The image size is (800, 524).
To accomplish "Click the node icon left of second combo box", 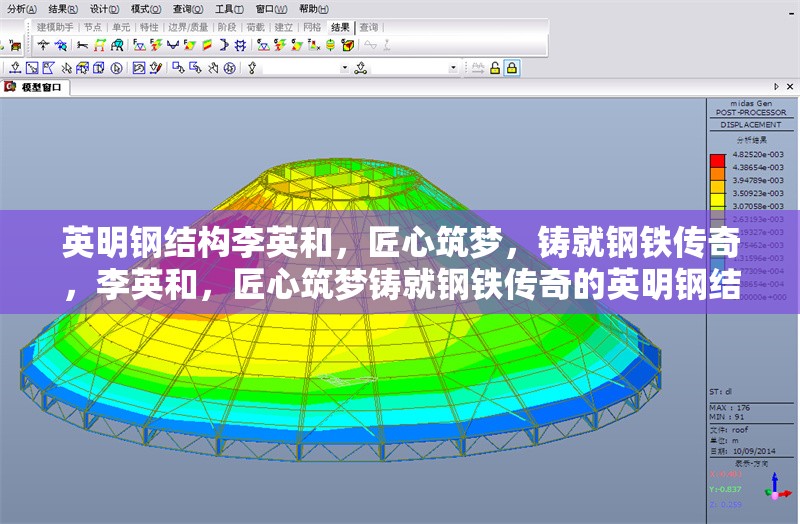I will [360, 68].
